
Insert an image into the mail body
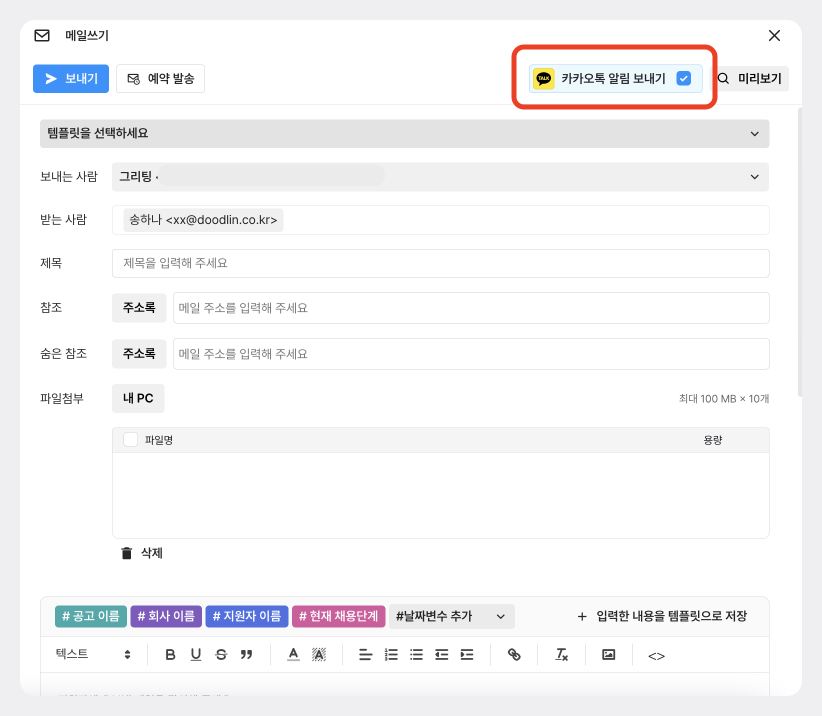[608, 655]
